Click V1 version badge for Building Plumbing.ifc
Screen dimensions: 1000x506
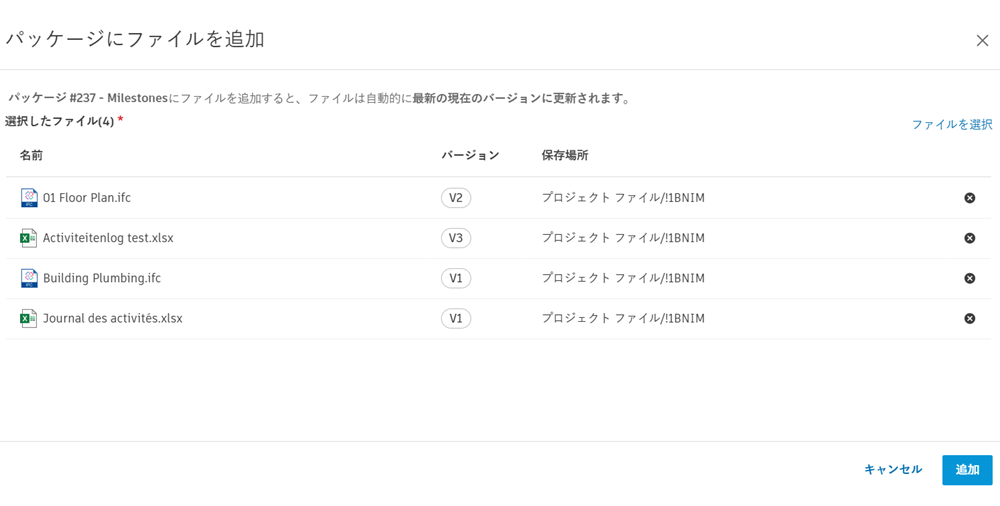tap(456, 278)
